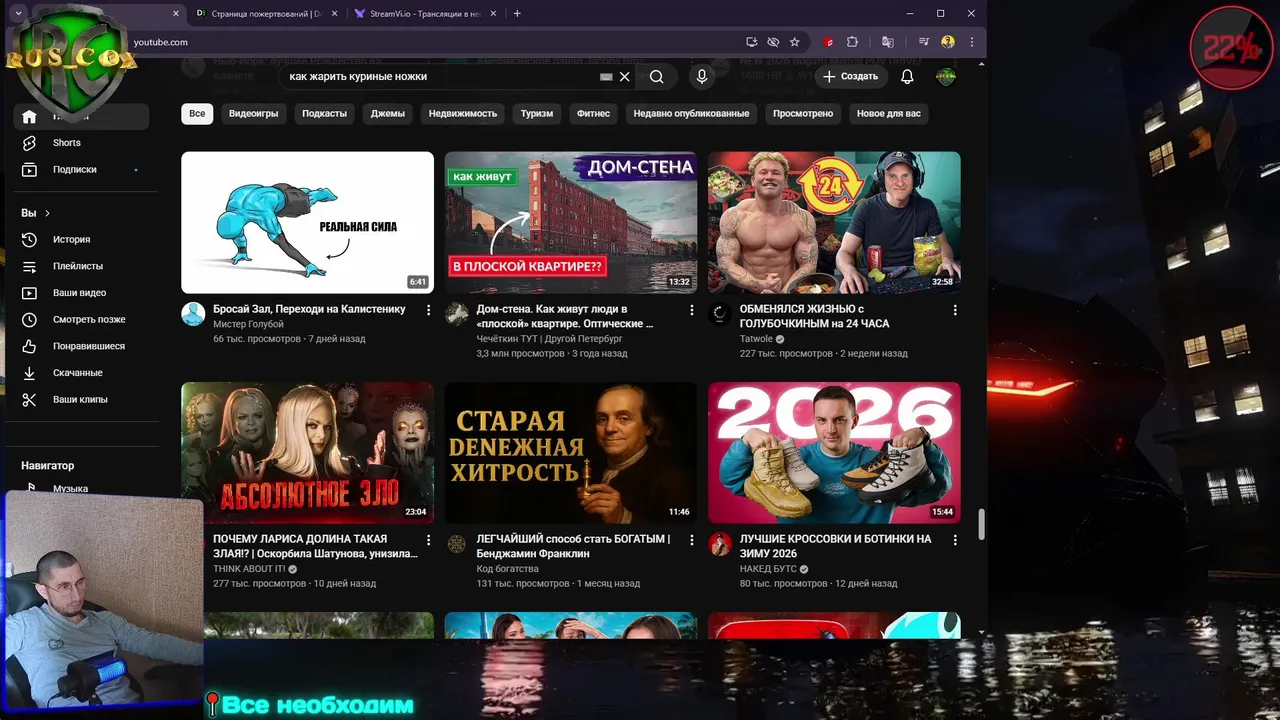Open browser extensions puzzle icon
The image size is (1280, 720).
(x=852, y=42)
